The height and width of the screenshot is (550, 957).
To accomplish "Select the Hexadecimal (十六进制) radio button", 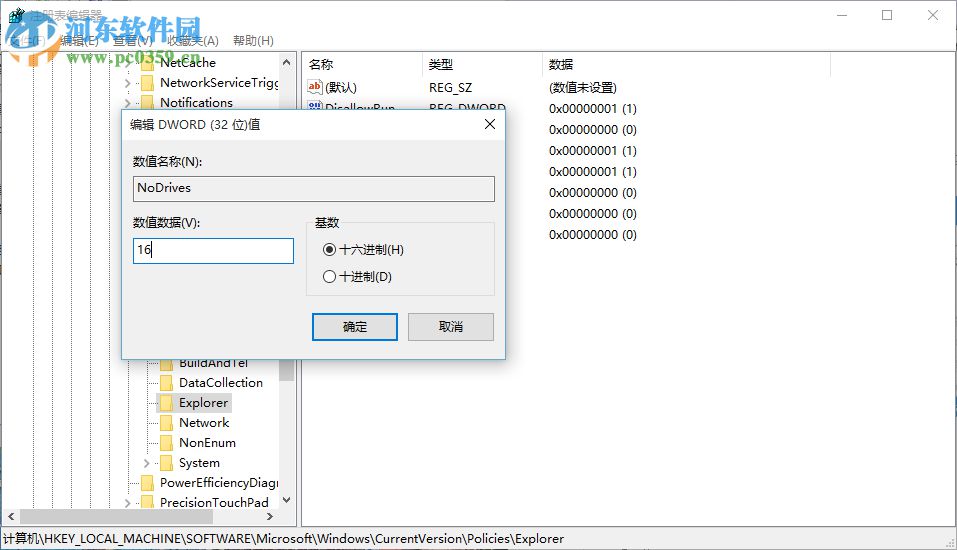I will click(330, 250).
